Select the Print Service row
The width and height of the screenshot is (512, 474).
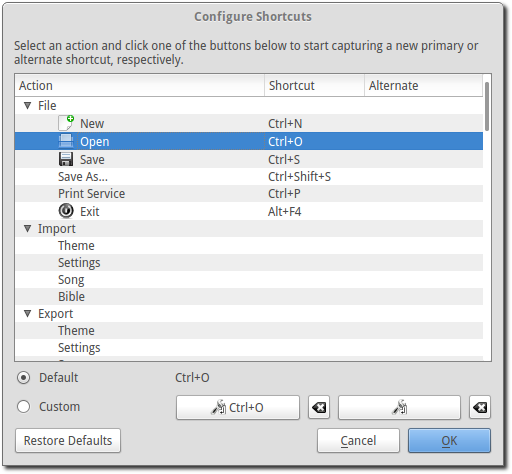point(249,193)
